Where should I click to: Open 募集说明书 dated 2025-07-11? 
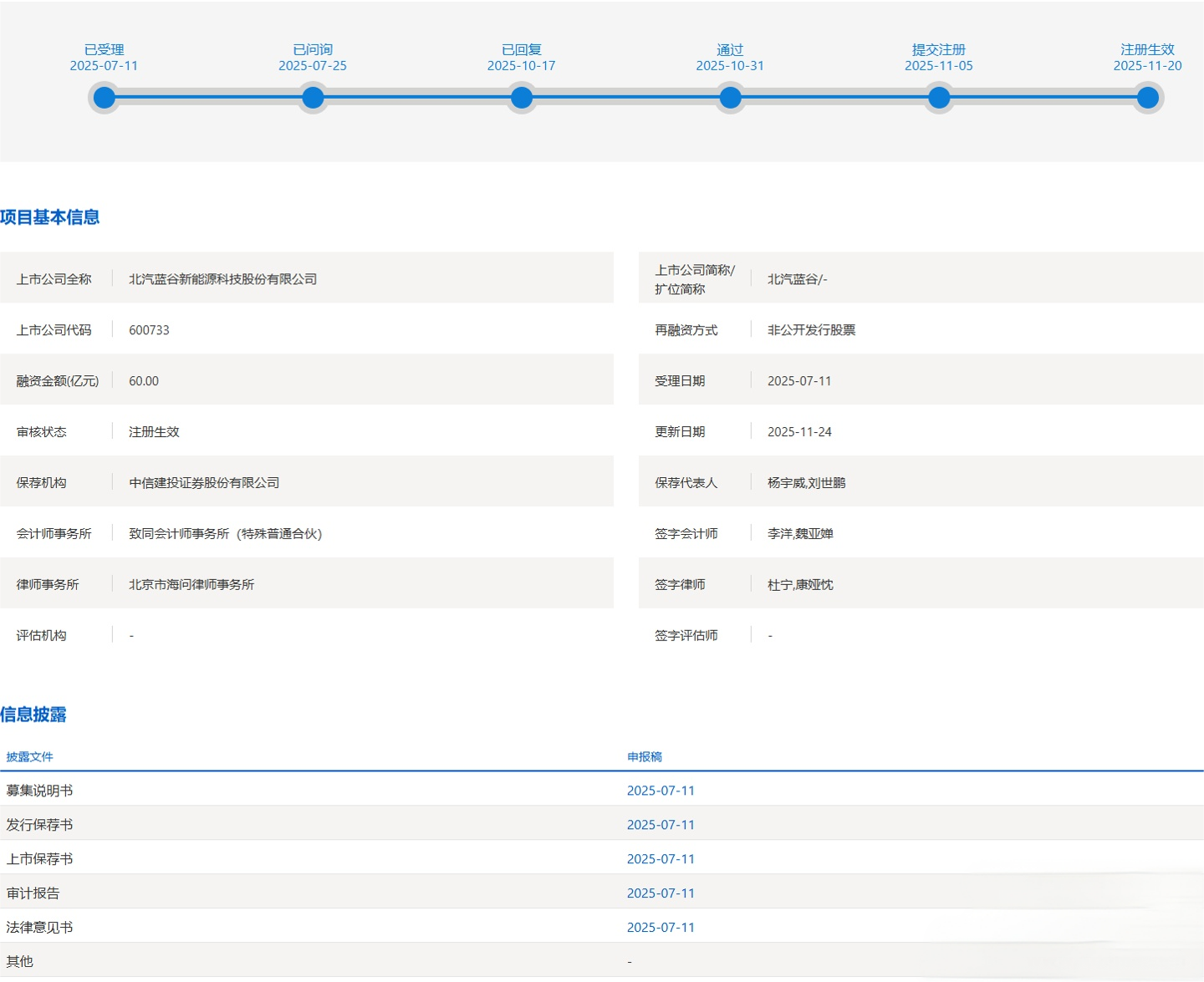click(661, 791)
